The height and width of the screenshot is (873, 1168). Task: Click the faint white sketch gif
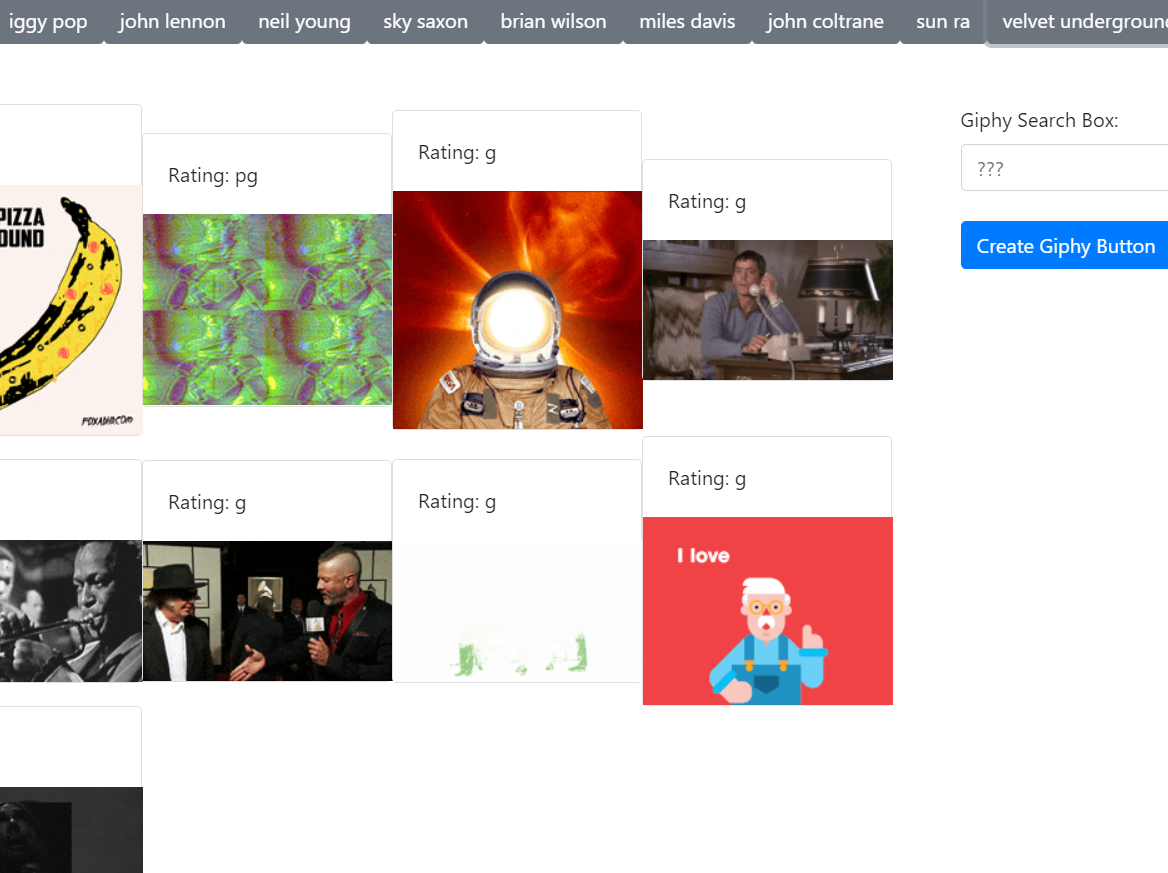[x=517, y=611]
